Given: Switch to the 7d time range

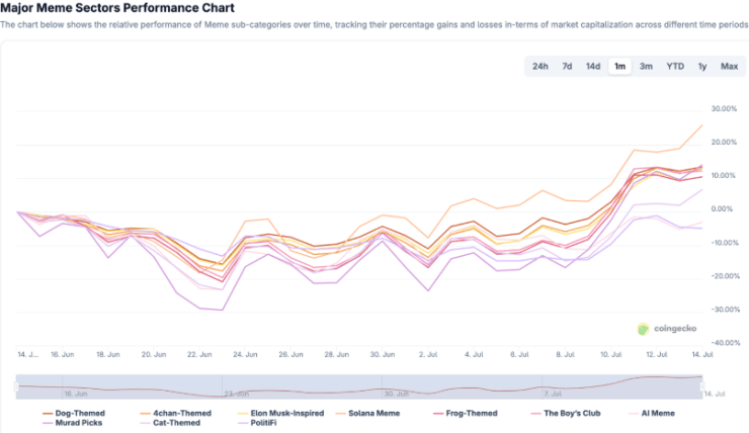Looking at the screenshot, I should point(567,67).
